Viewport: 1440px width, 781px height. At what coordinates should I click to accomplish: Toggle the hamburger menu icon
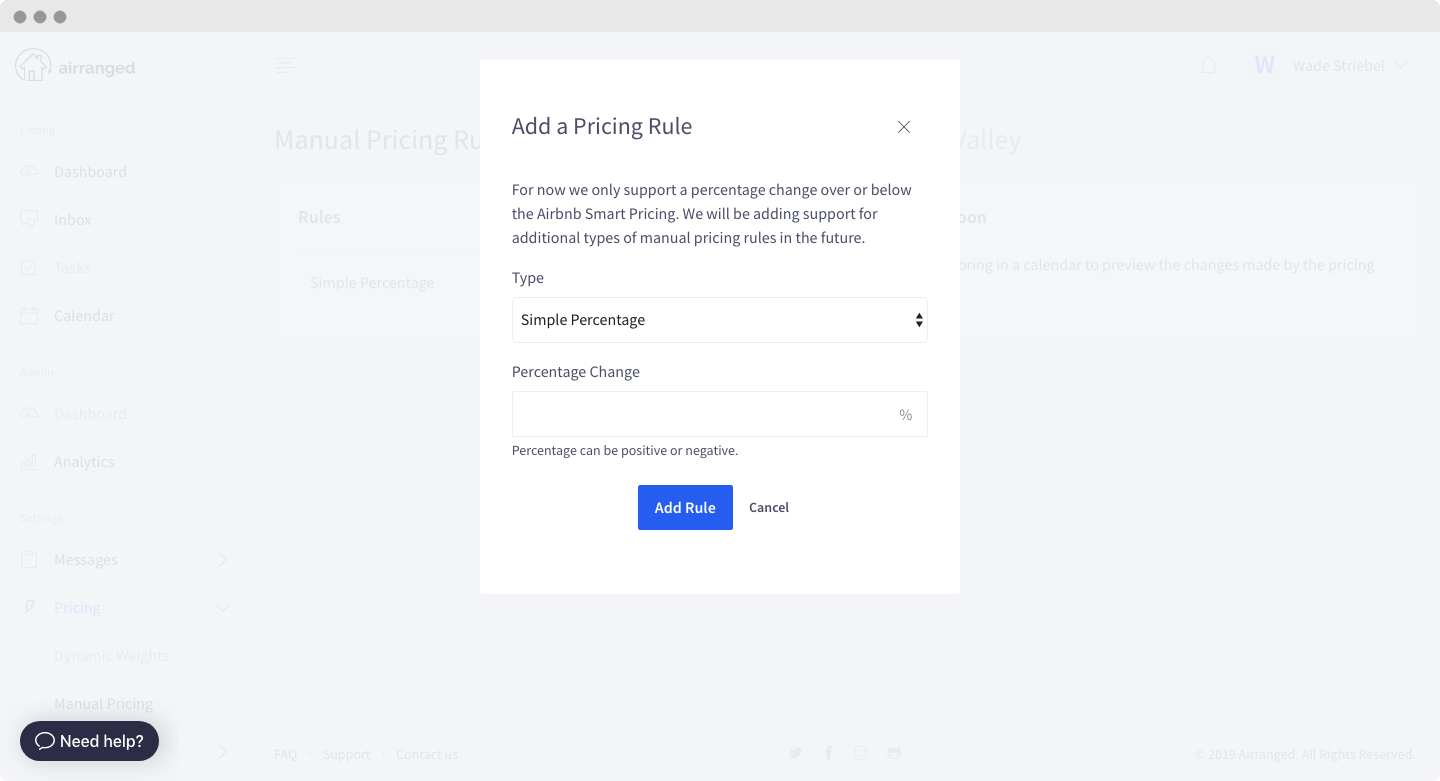(286, 66)
